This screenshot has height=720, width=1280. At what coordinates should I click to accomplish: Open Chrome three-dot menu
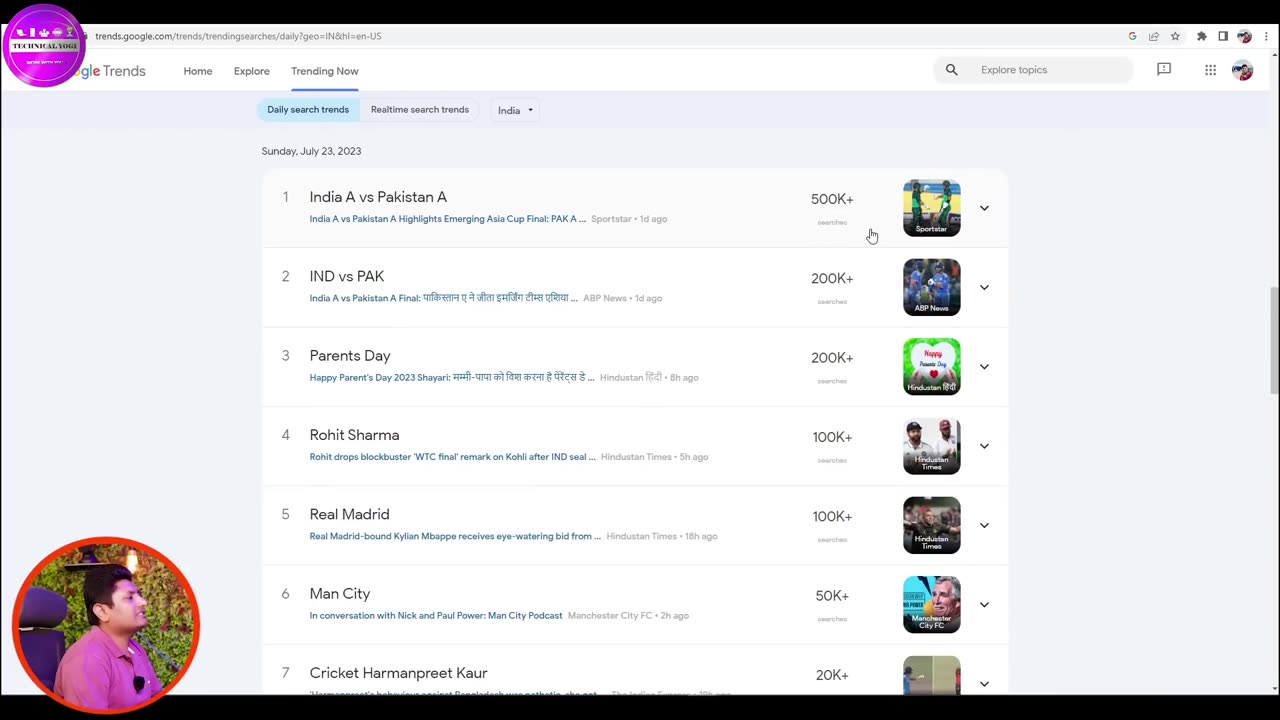coord(1266,36)
